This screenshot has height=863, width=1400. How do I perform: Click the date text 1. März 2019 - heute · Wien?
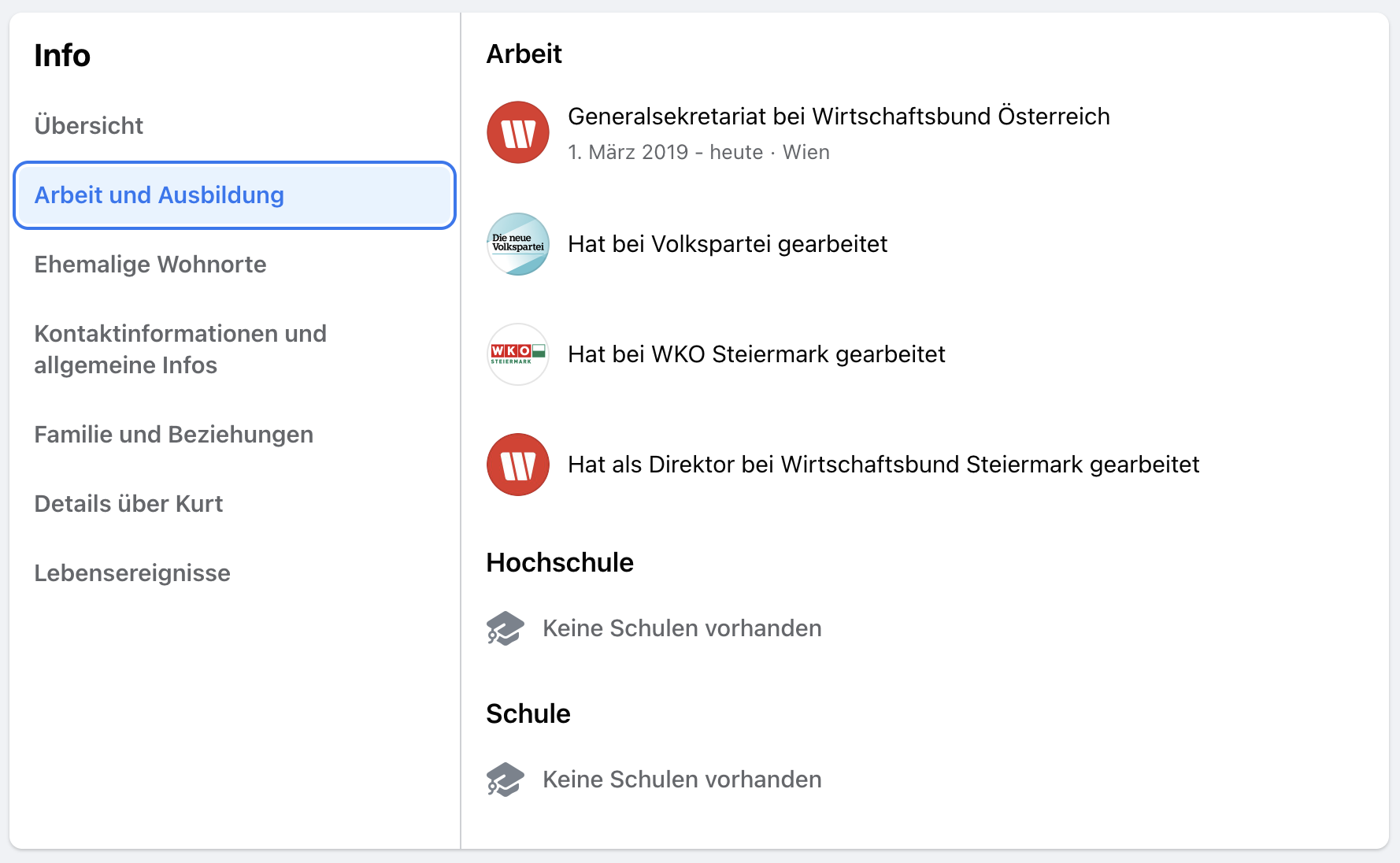pyautogui.click(x=698, y=152)
